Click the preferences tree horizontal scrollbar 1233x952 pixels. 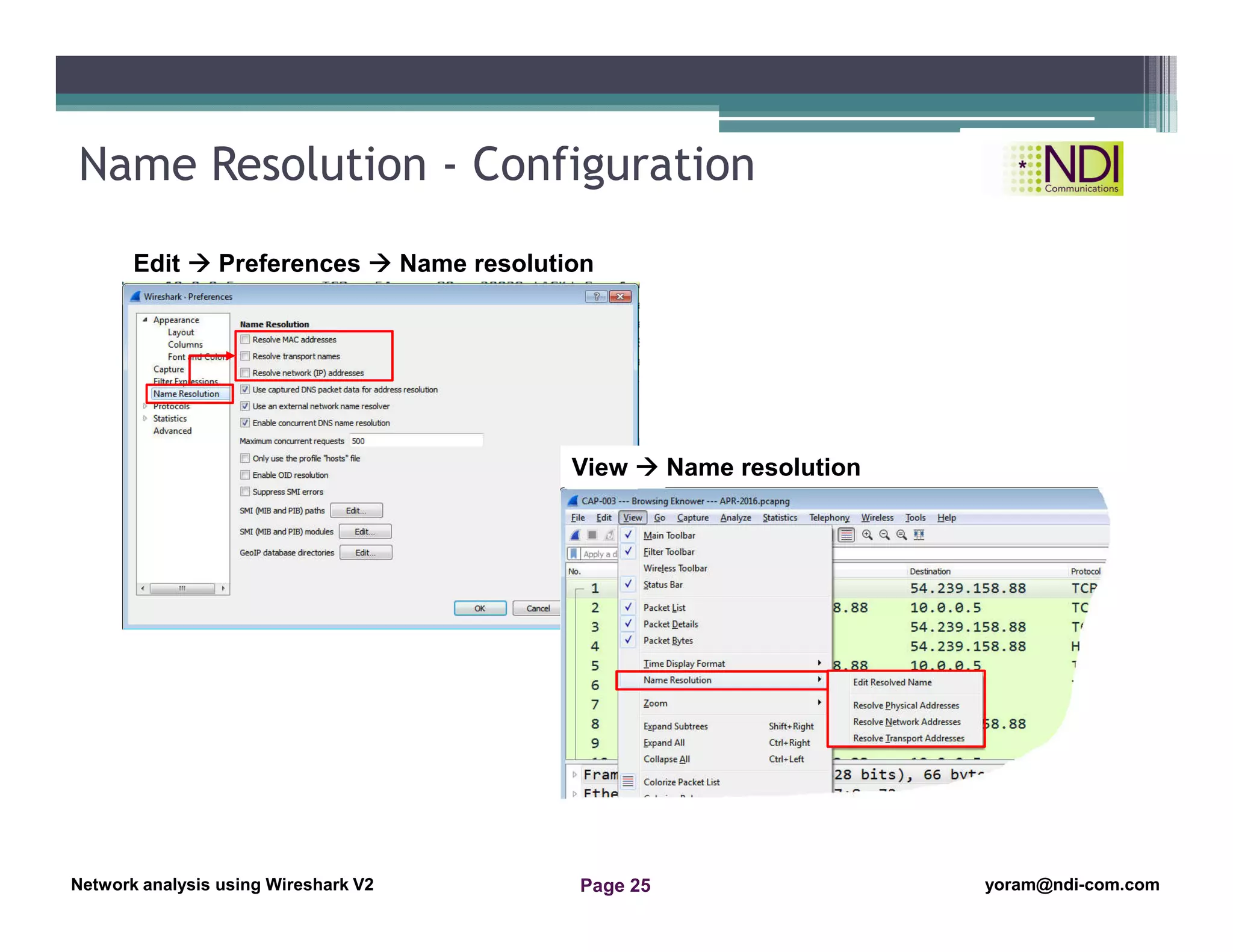182,589
